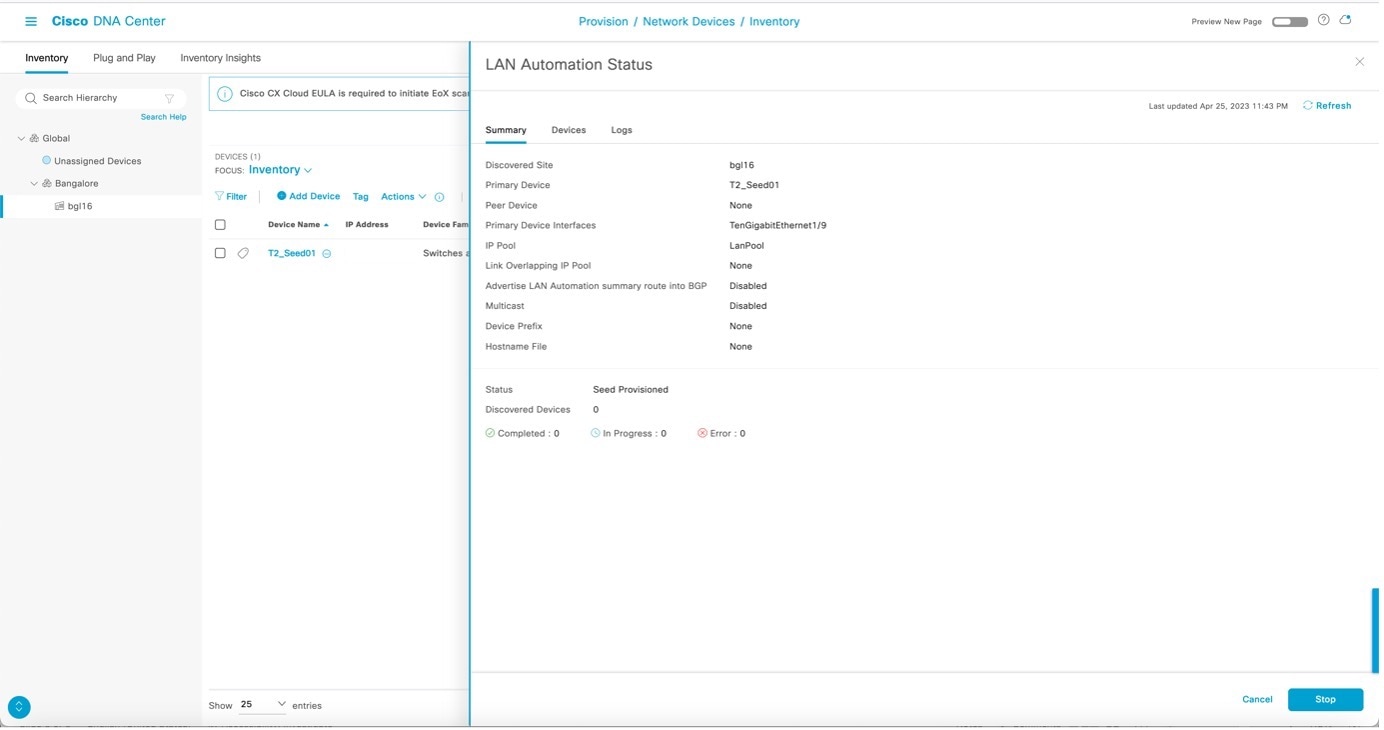The height and width of the screenshot is (730, 1384).
Task: Click the search magnifier icon in hierarchy
Action: 31,98
